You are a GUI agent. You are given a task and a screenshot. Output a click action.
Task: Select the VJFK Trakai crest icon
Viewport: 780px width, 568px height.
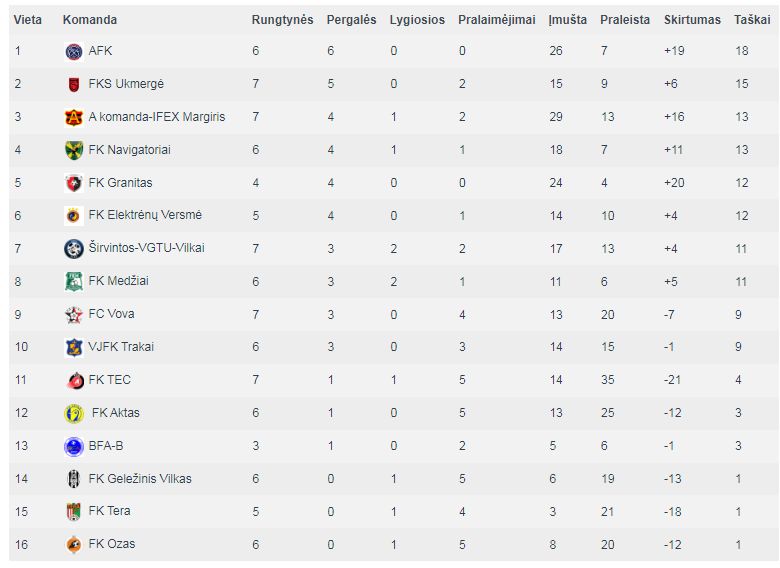[74, 347]
